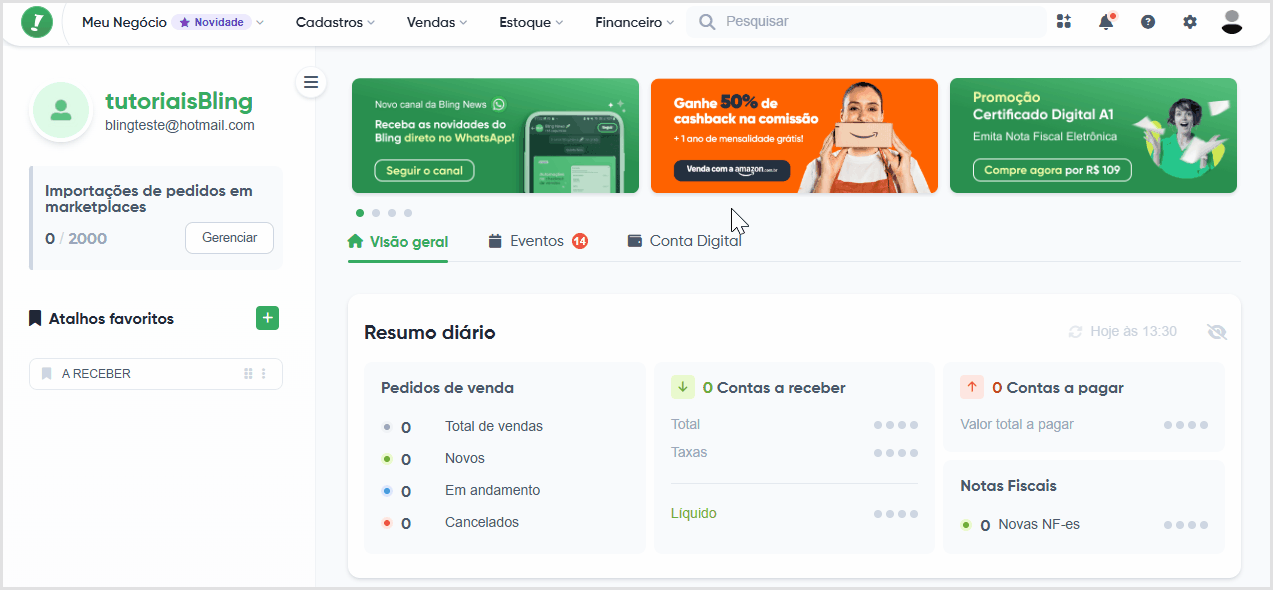Expand the Cadastros menu
1273x590 pixels.
tap(335, 22)
